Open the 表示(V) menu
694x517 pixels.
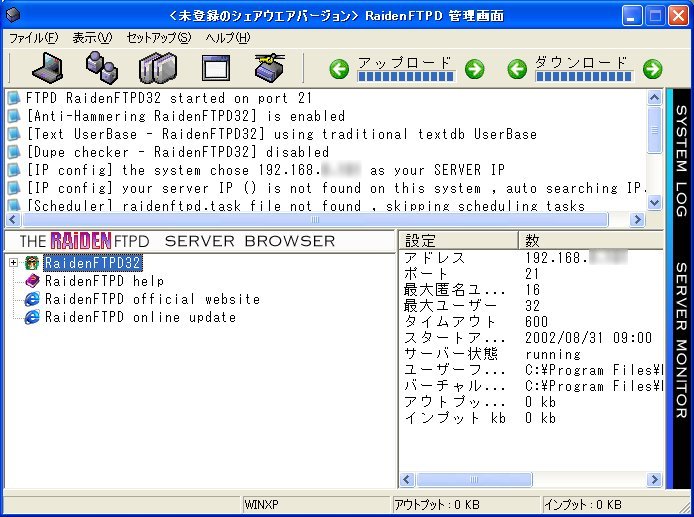pos(93,38)
